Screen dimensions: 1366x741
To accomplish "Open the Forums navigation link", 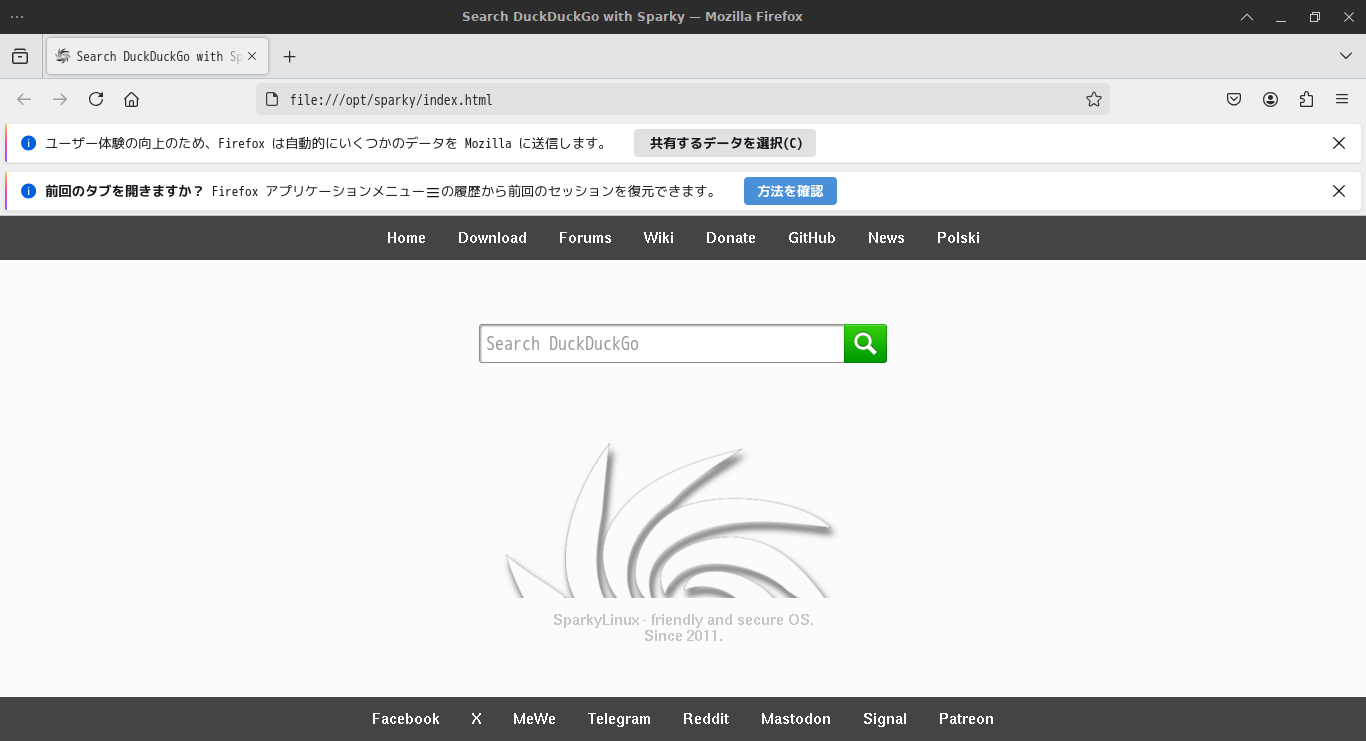I will (x=585, y=238).
